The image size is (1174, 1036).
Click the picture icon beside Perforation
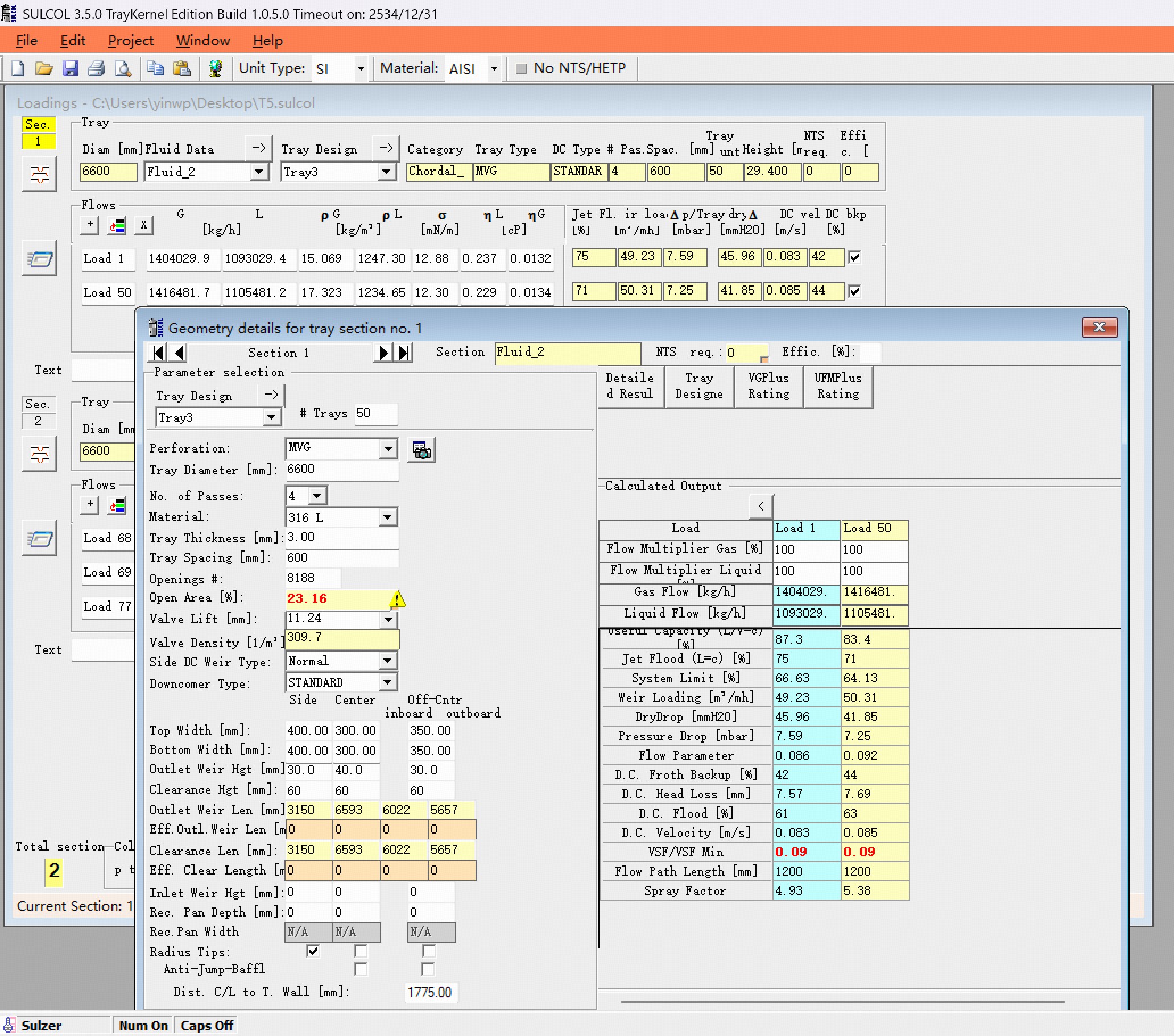click(421, 450)
